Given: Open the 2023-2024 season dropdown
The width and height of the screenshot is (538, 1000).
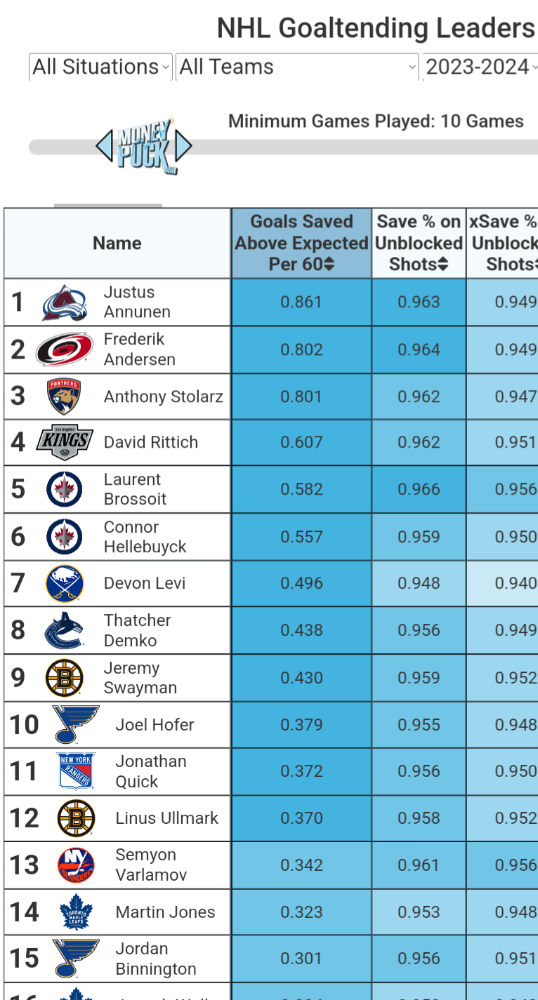Looking at the screenshot, I should 480,67.
